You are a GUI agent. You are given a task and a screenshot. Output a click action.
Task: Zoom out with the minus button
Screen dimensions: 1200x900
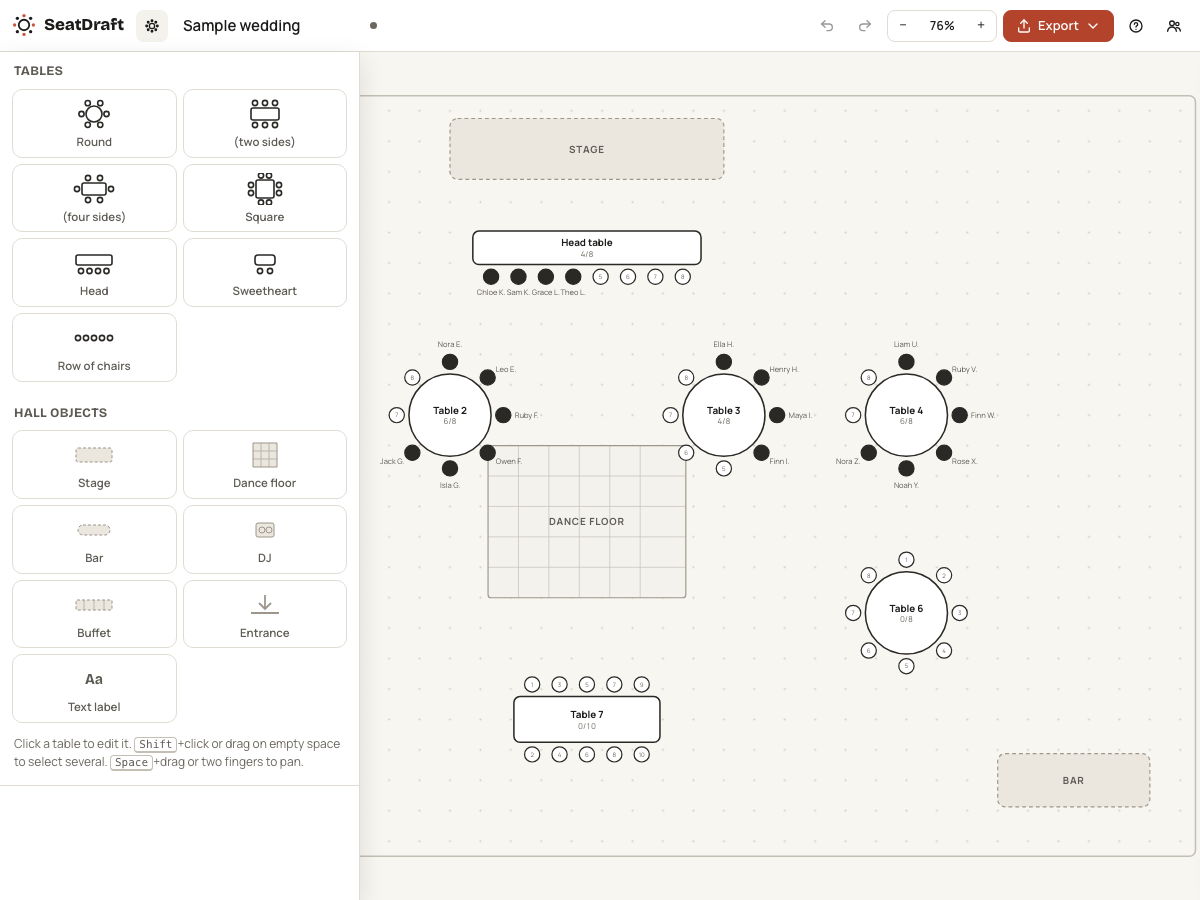click(903, 26)
